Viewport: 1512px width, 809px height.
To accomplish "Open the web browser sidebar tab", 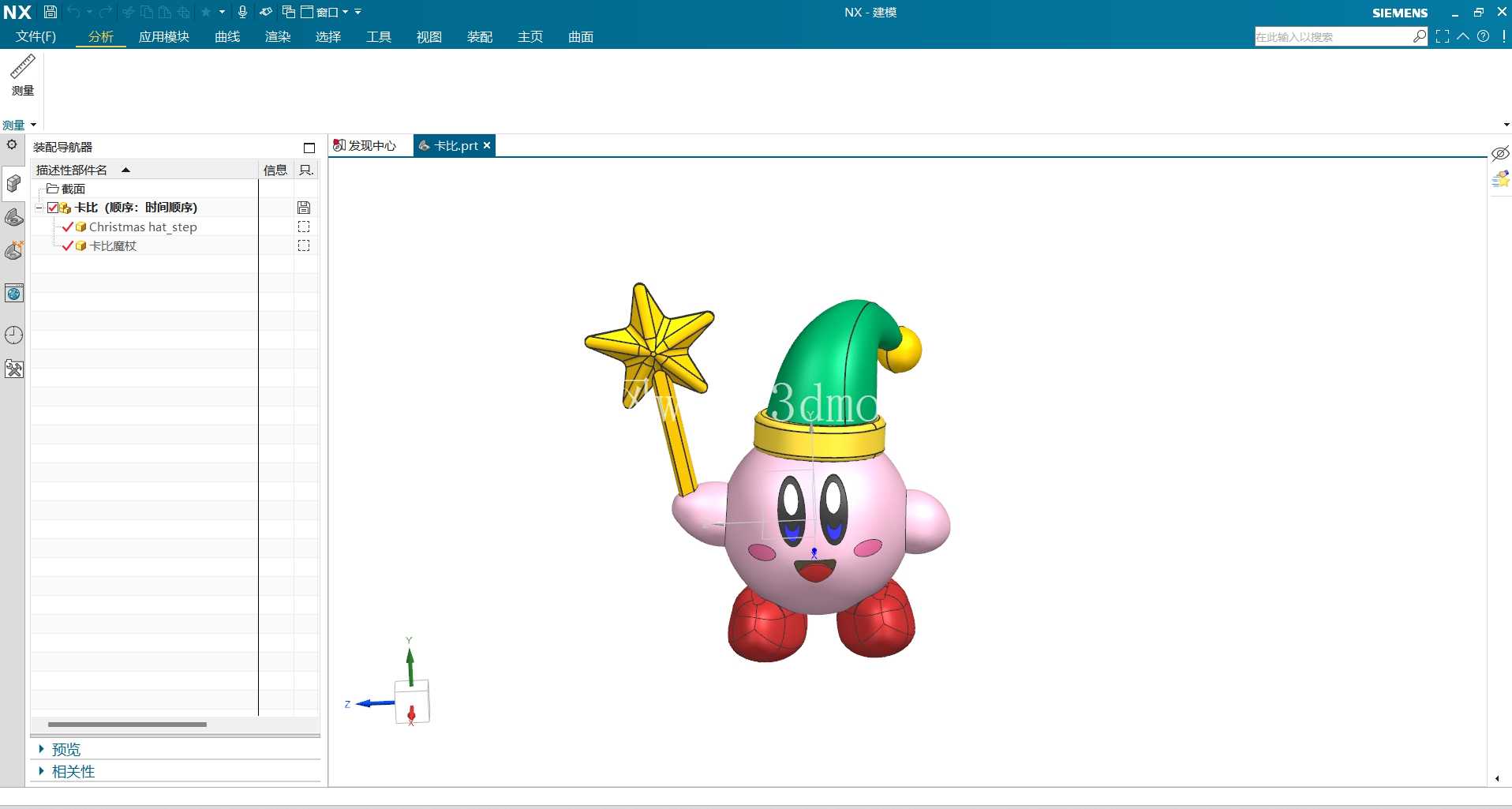I will tap(13, 294).
